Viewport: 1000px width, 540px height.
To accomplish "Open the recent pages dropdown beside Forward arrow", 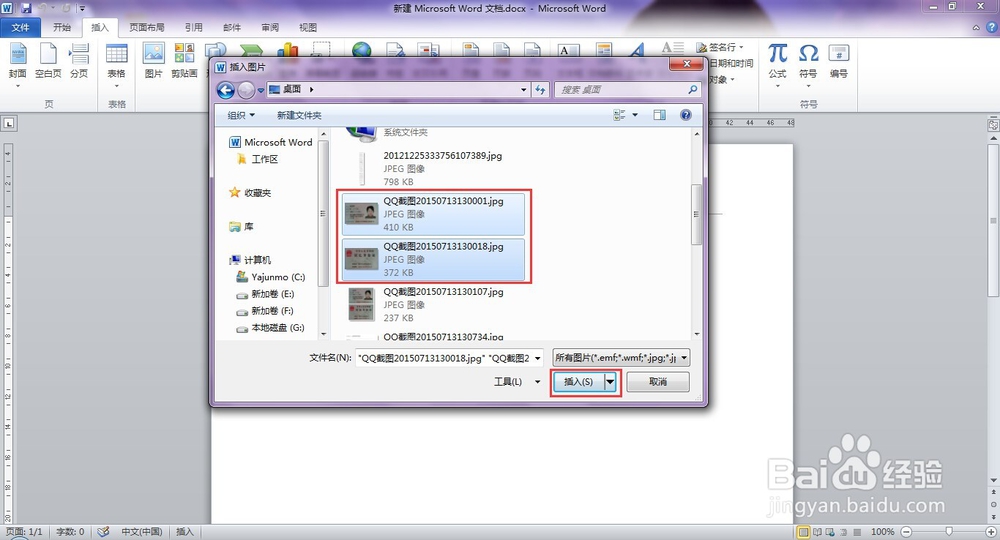I will tap(261, 91).
